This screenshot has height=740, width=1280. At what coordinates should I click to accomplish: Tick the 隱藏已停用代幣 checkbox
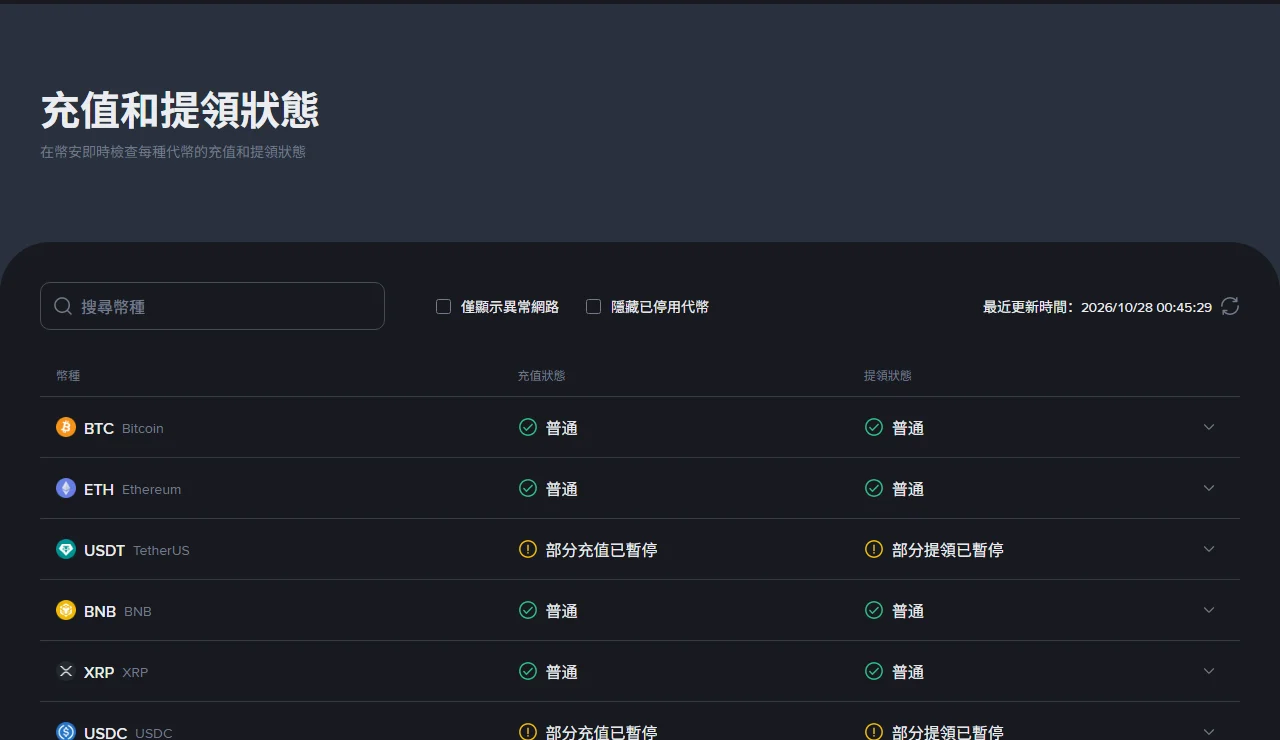point(594,307)
